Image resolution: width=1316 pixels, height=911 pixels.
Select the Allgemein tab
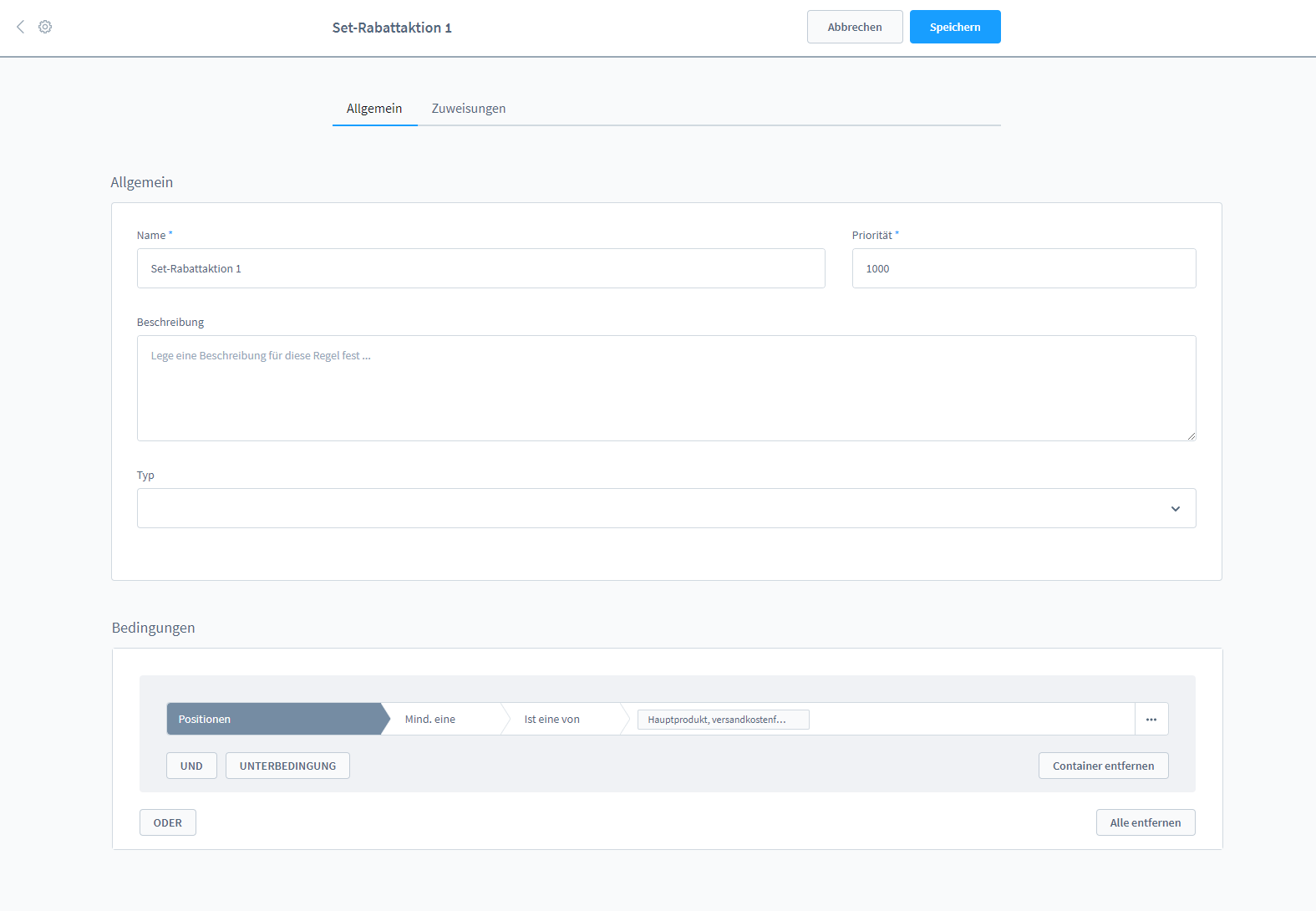point(374,109)
